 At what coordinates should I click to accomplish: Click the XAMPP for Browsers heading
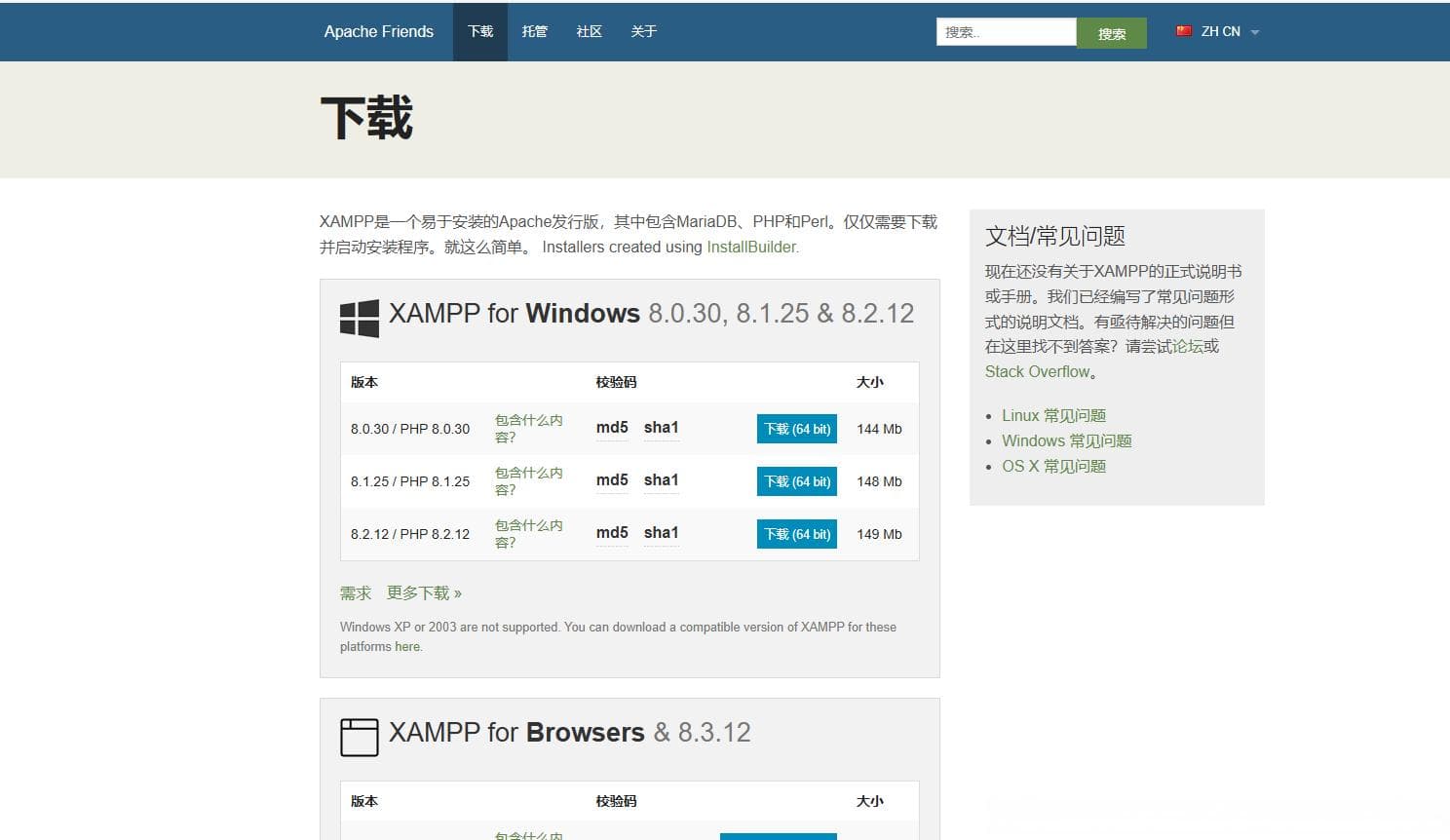[x=570, y=733]
